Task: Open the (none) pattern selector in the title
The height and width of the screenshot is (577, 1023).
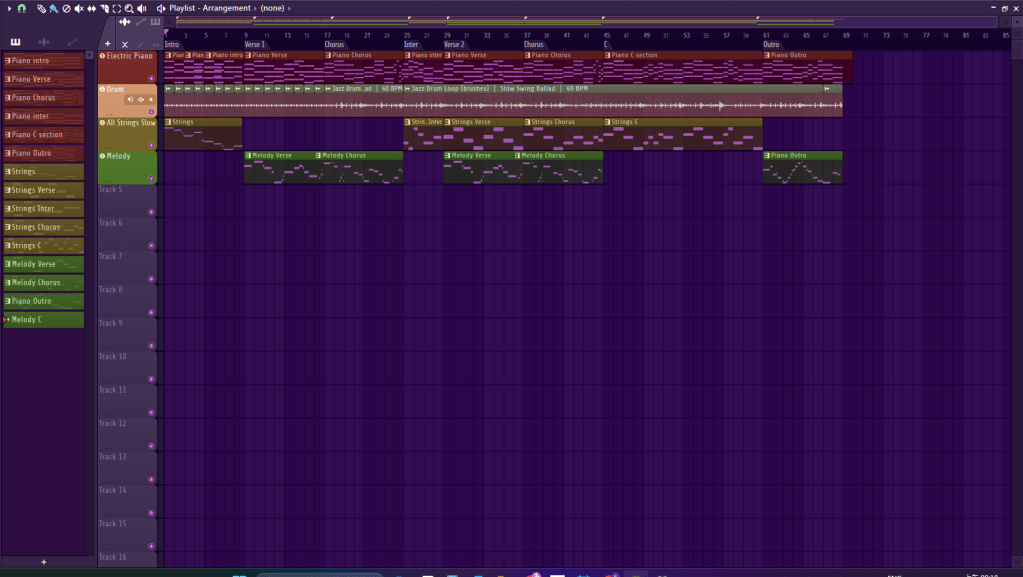Action: (x=273, y=8)
